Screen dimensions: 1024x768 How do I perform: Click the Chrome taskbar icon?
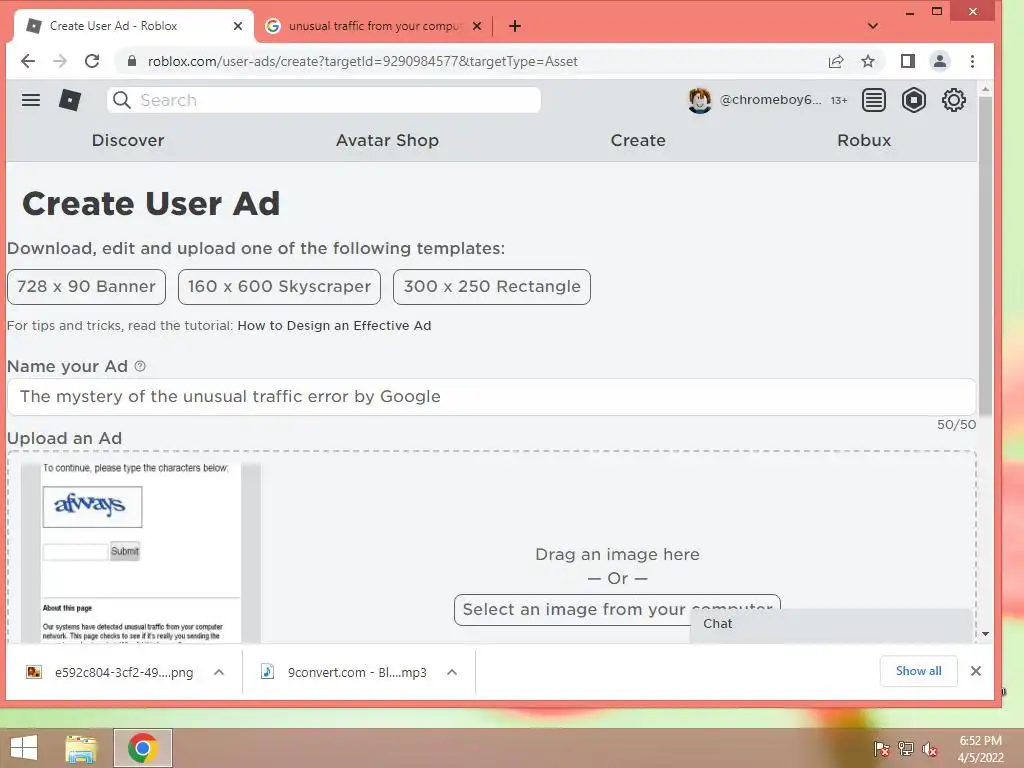pyautogui.click(x=142, y=748)
